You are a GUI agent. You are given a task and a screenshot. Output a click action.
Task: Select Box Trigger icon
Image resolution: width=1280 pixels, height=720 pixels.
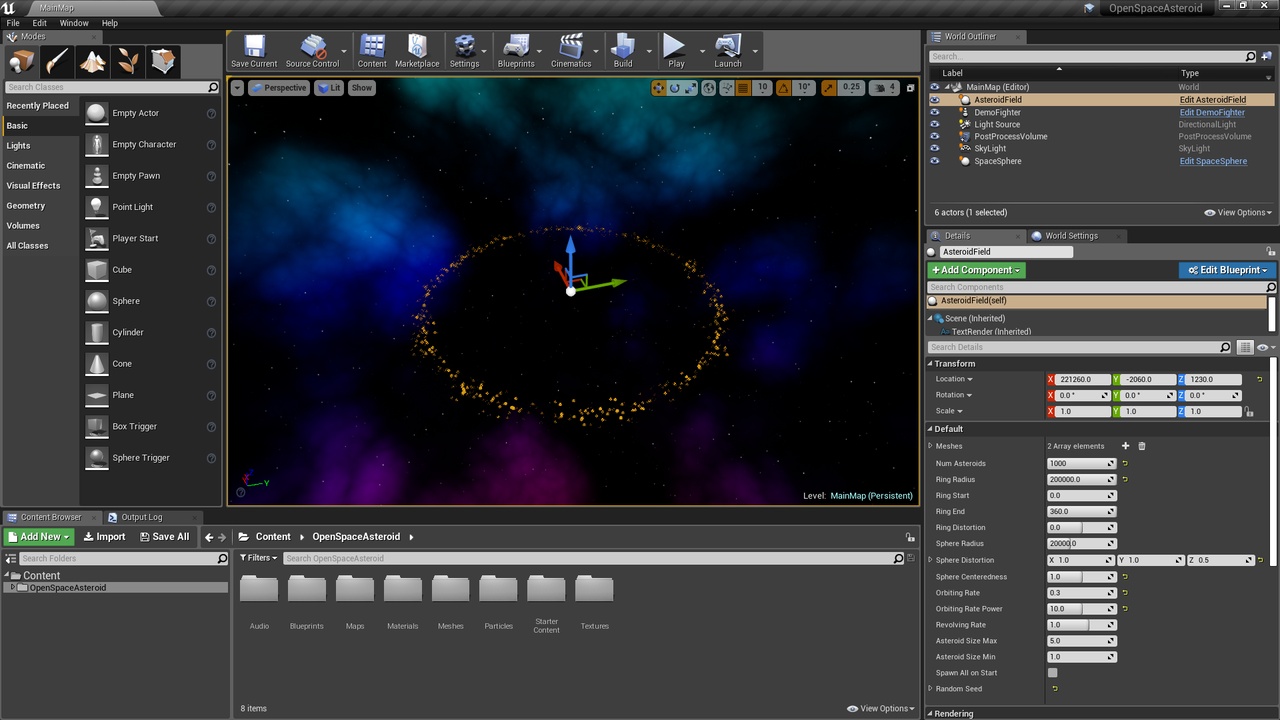96,426
